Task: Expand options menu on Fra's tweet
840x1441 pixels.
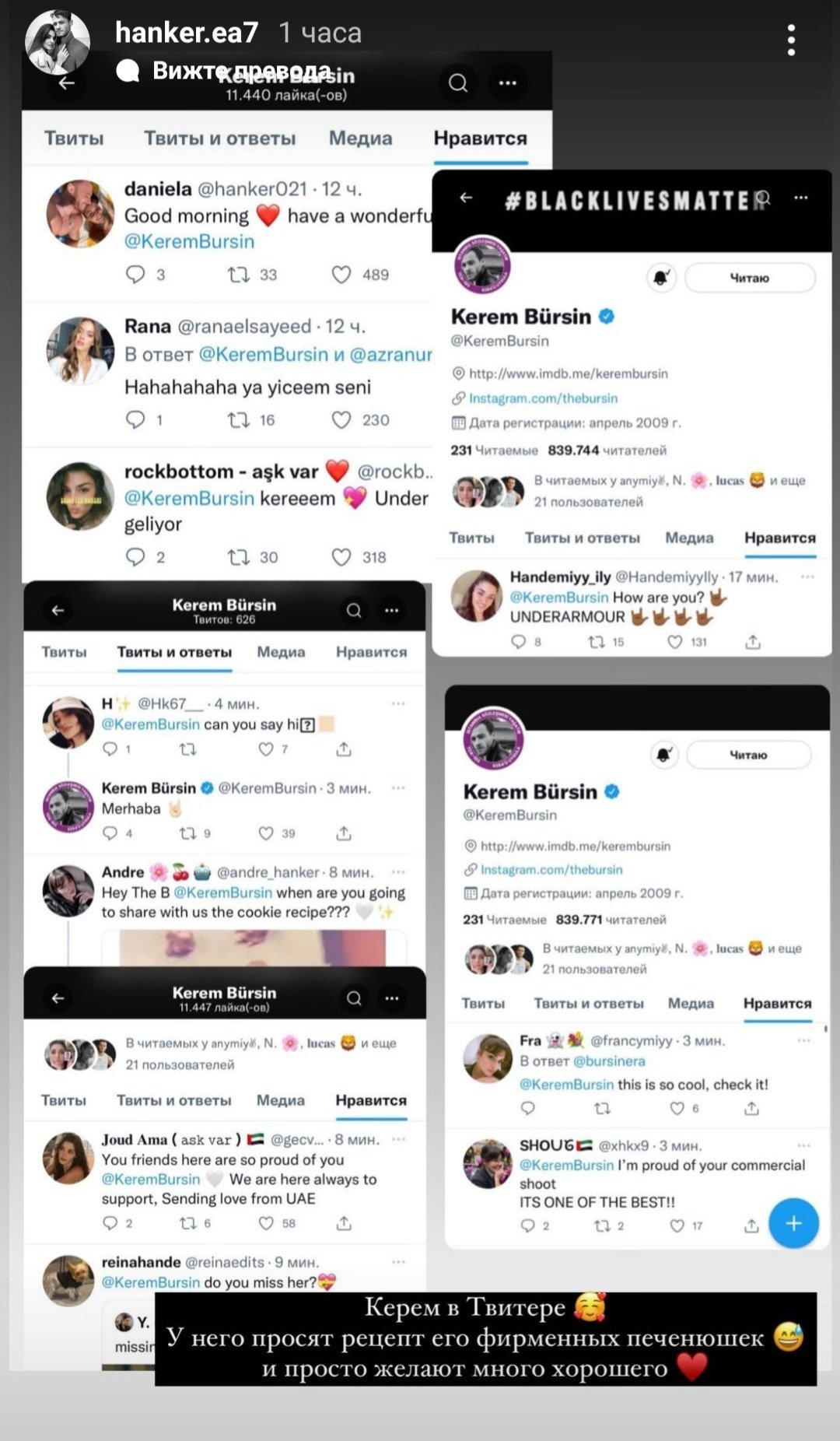Action: click(x=804, y=1040)
